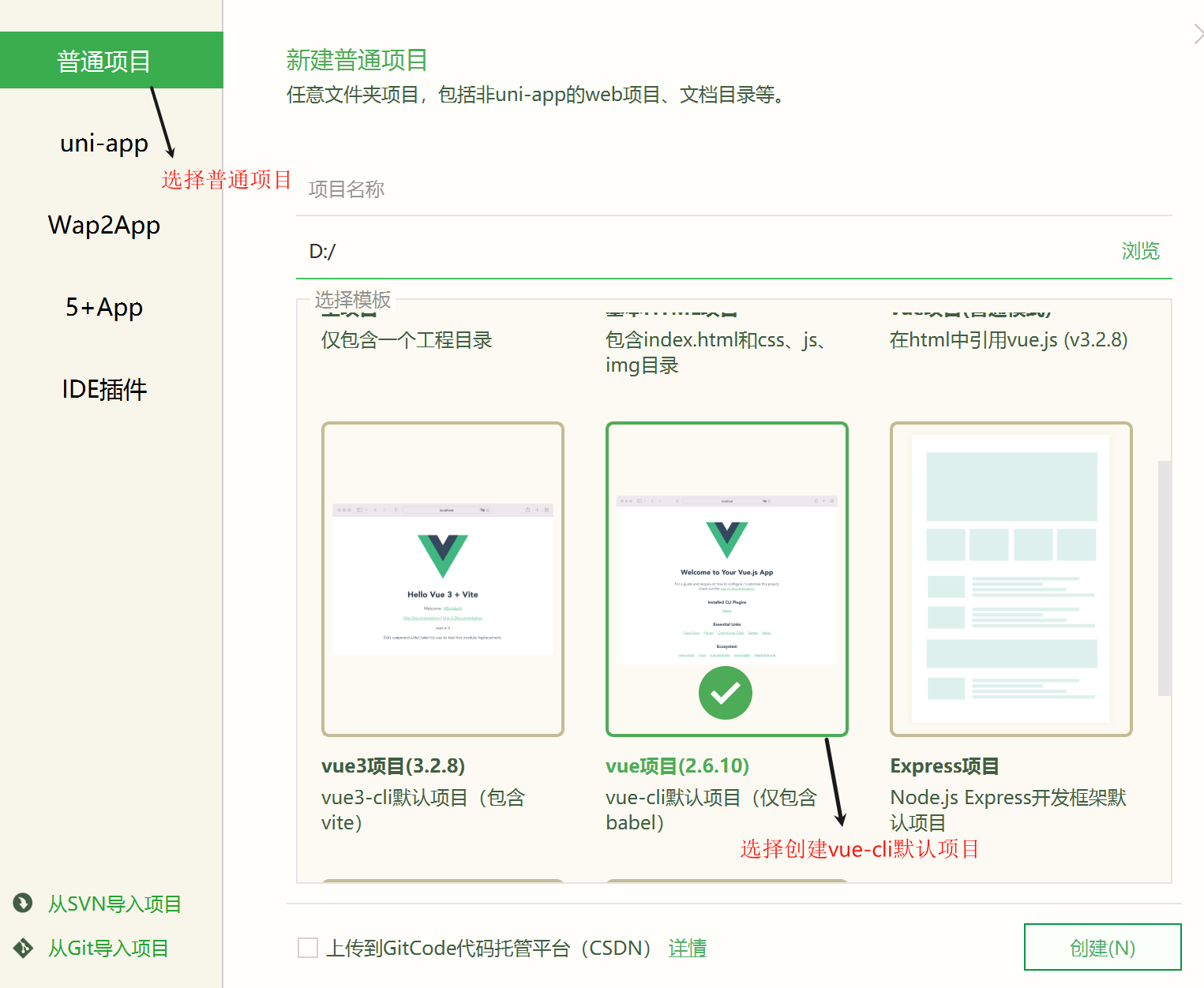Select the IDE插件 project type

pyautogui.click(x=104, y=389)
